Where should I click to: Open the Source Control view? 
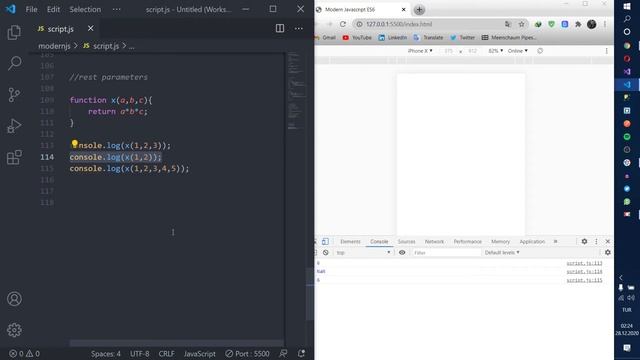[x=14, y=95]
